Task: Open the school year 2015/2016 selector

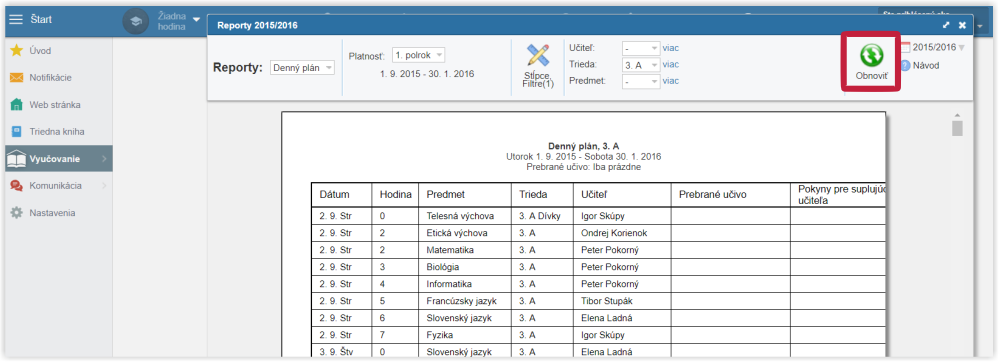Action: tap(933, 47)
